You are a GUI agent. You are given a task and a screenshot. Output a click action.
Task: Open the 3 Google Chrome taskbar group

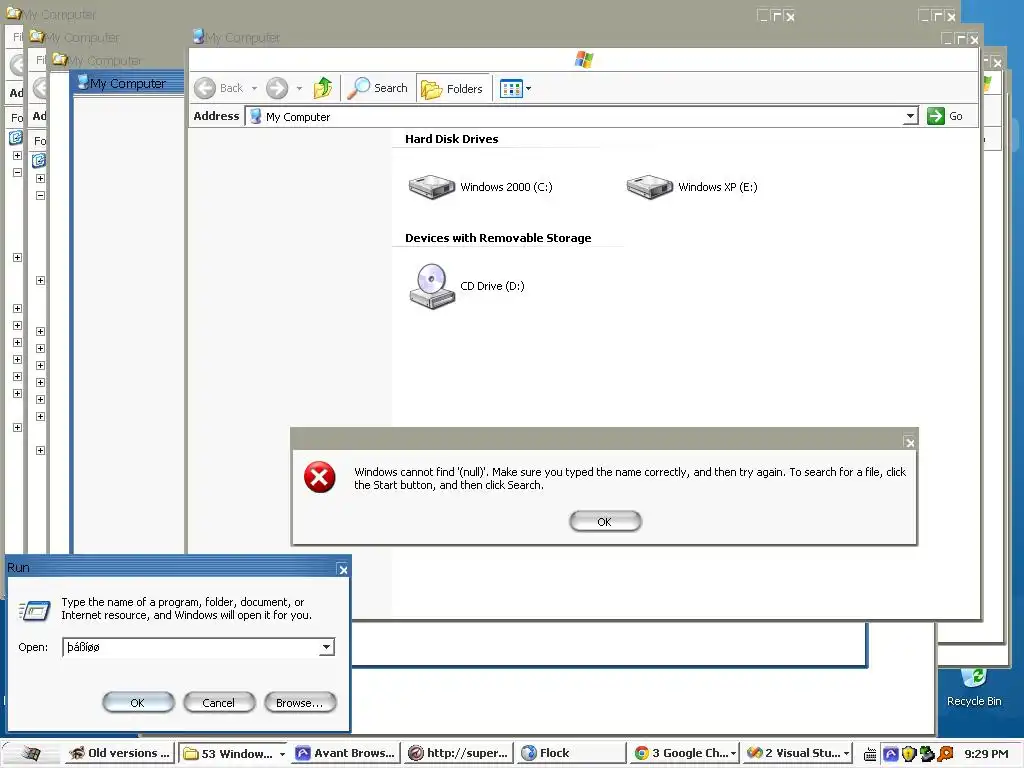[680, 754]
